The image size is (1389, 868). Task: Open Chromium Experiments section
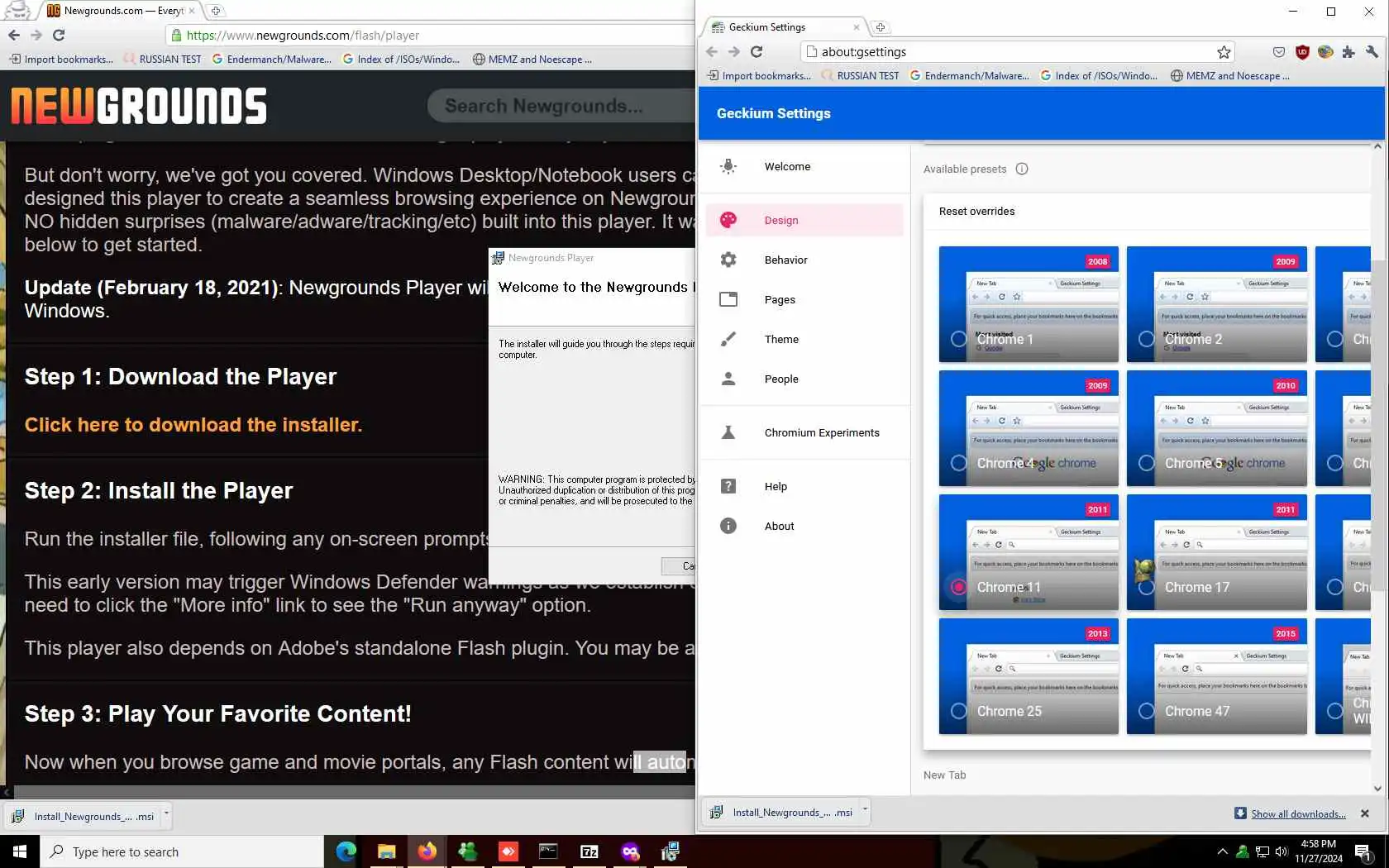804,432
